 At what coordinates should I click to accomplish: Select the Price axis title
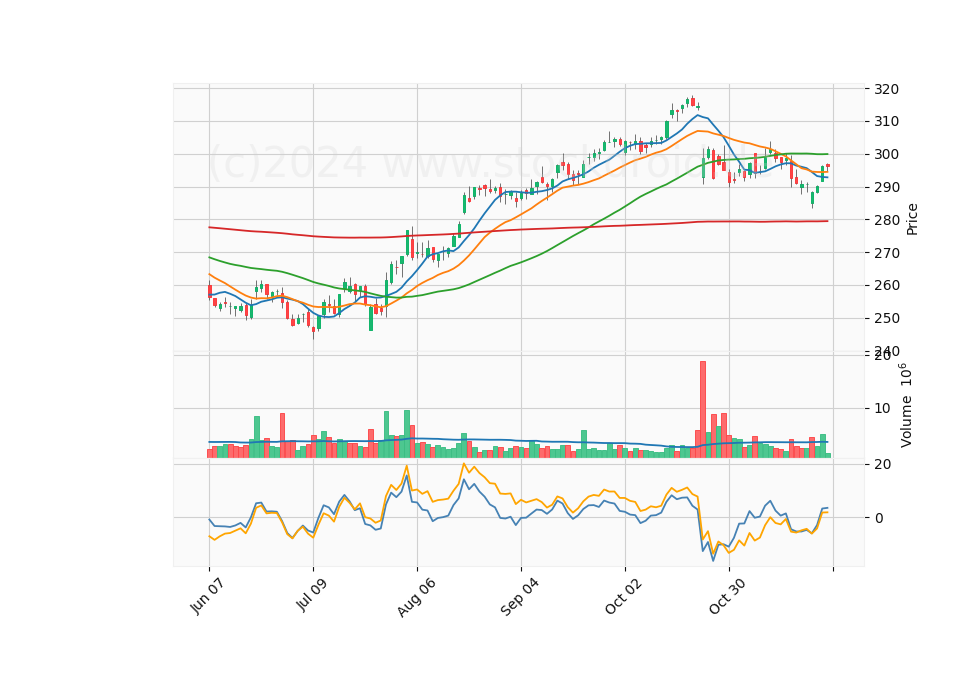912,220
